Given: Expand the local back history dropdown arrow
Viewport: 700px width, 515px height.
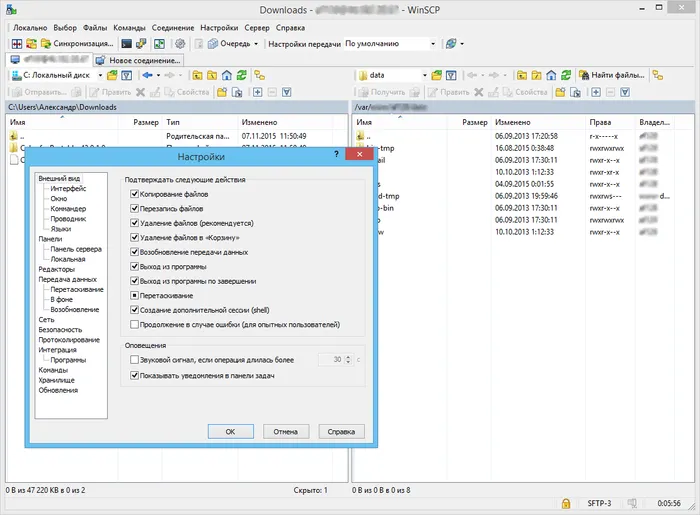Looking at the screenshot, I should 158,75.
